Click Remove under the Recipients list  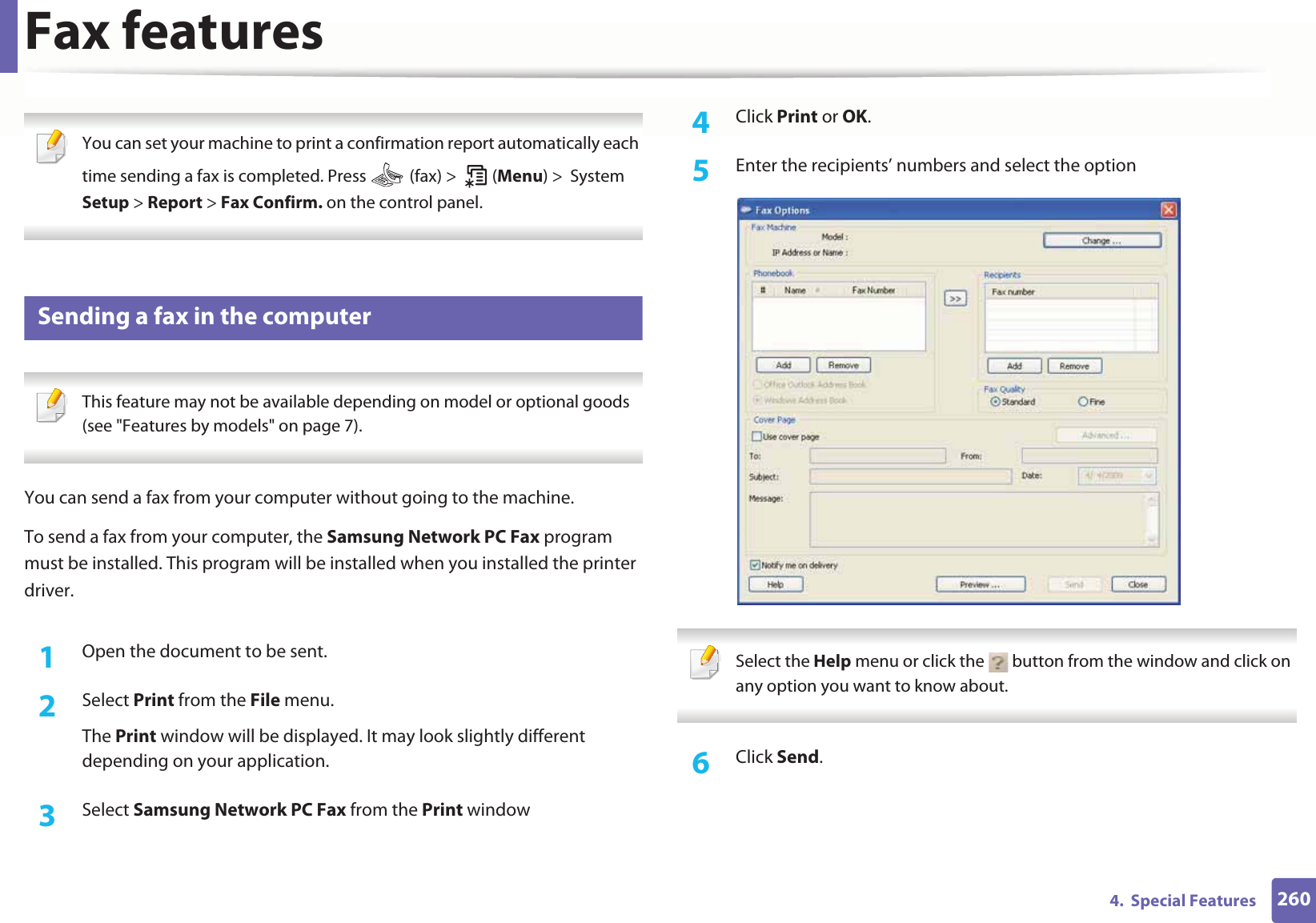[1074, 366]
